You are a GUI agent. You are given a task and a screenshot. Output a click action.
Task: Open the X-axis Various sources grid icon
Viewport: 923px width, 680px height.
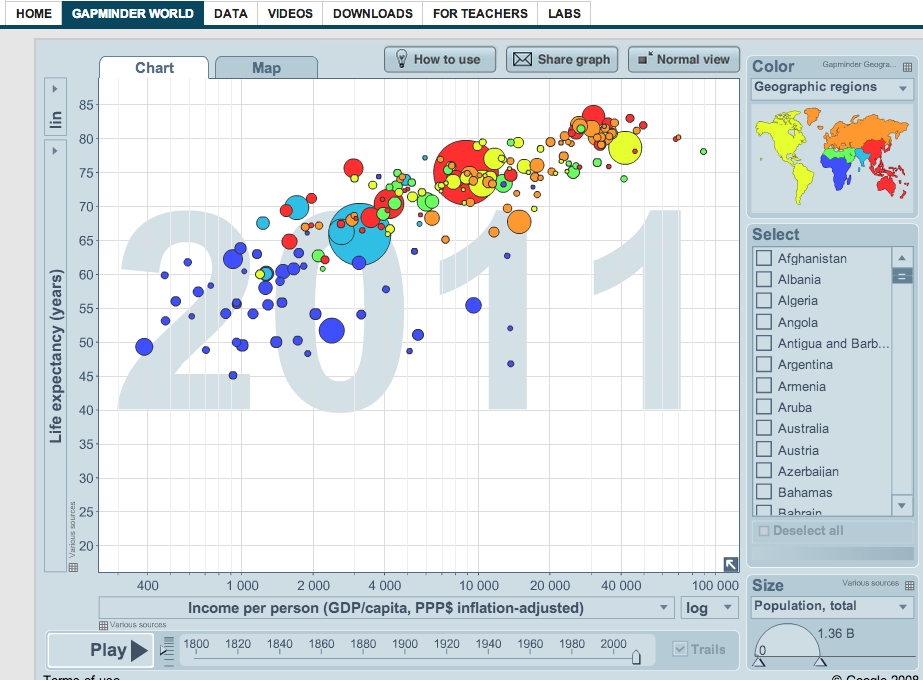103,625
